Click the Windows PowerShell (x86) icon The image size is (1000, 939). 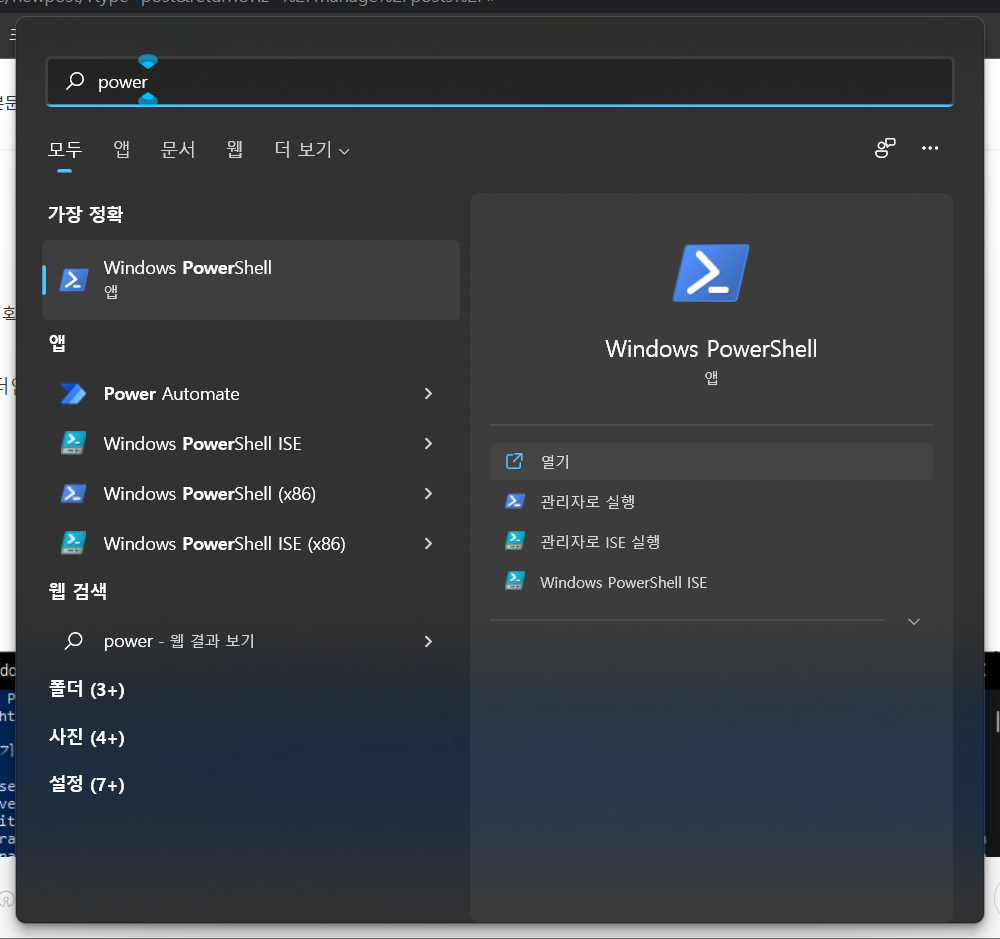tap(73, 494)
